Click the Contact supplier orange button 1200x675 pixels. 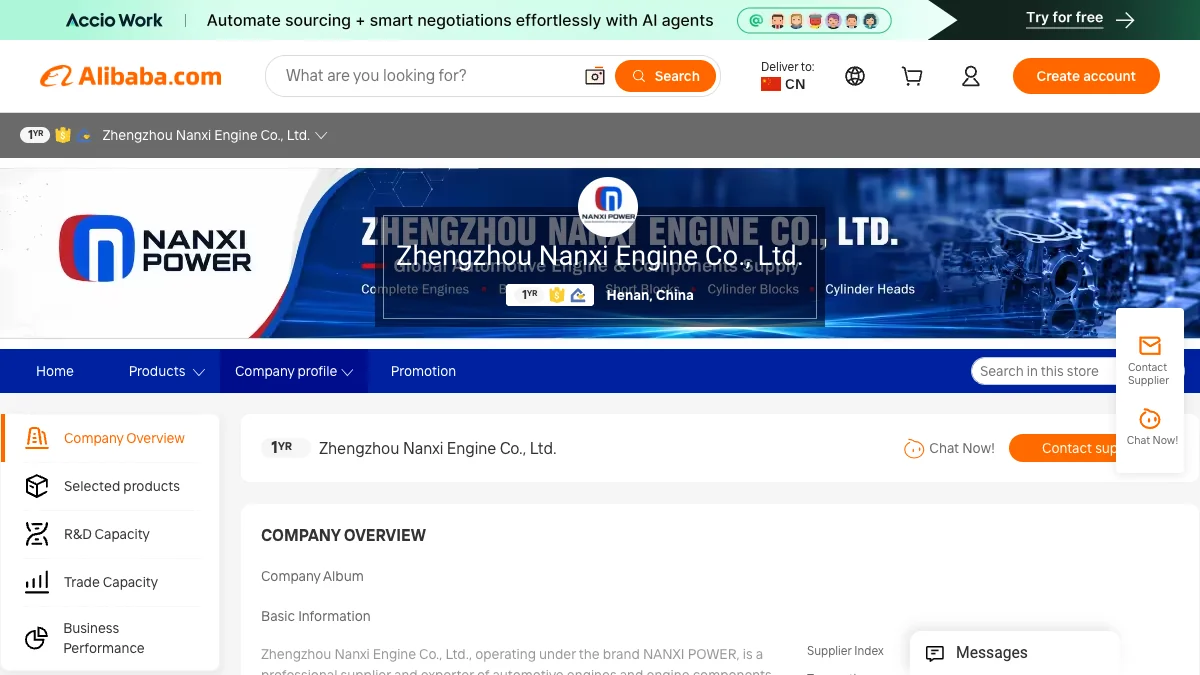[x=1062, y=448]
